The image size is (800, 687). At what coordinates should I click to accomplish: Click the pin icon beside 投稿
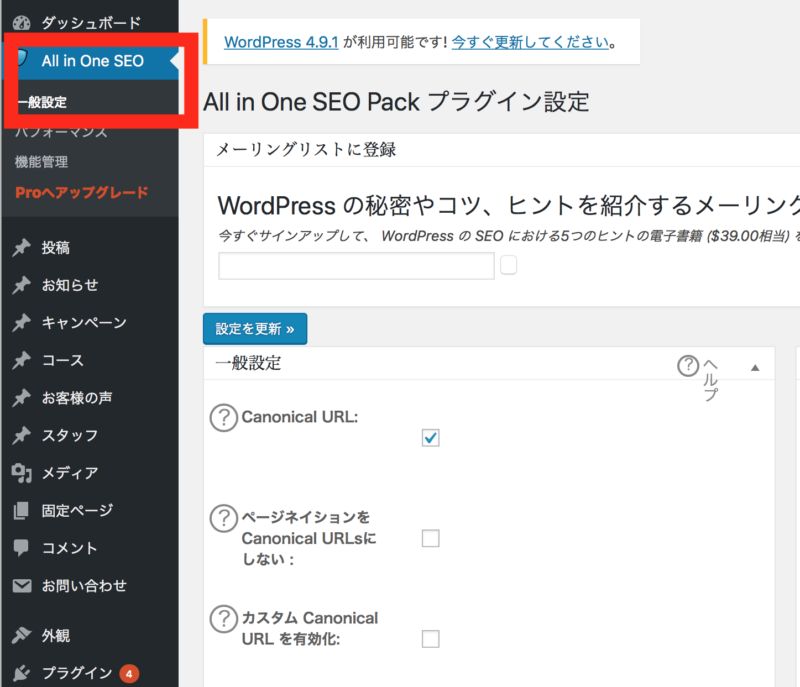pos(21,248)
